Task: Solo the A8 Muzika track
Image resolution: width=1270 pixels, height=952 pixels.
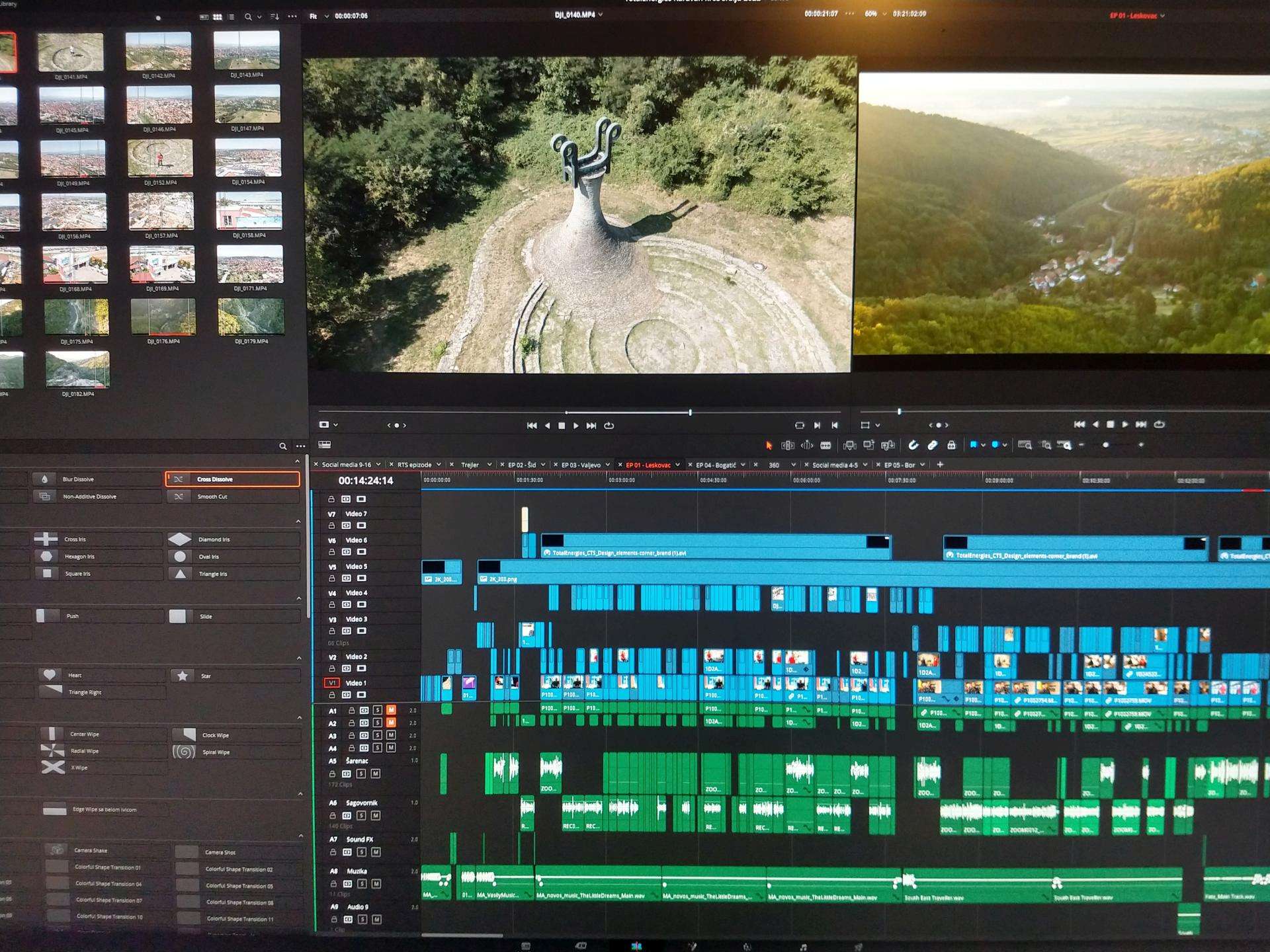Action: (x=362, y=884)
